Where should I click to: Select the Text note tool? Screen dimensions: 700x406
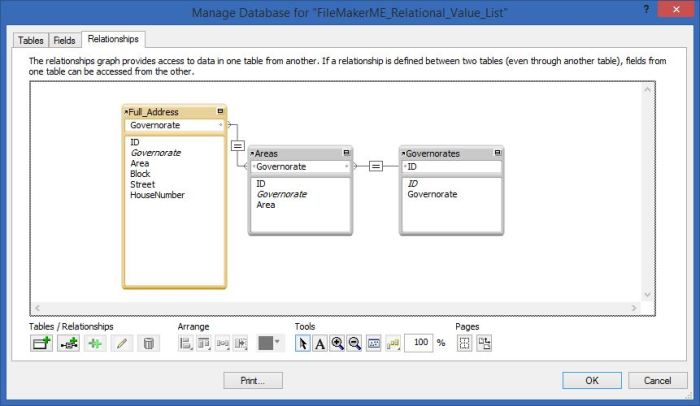pos(320,343)
